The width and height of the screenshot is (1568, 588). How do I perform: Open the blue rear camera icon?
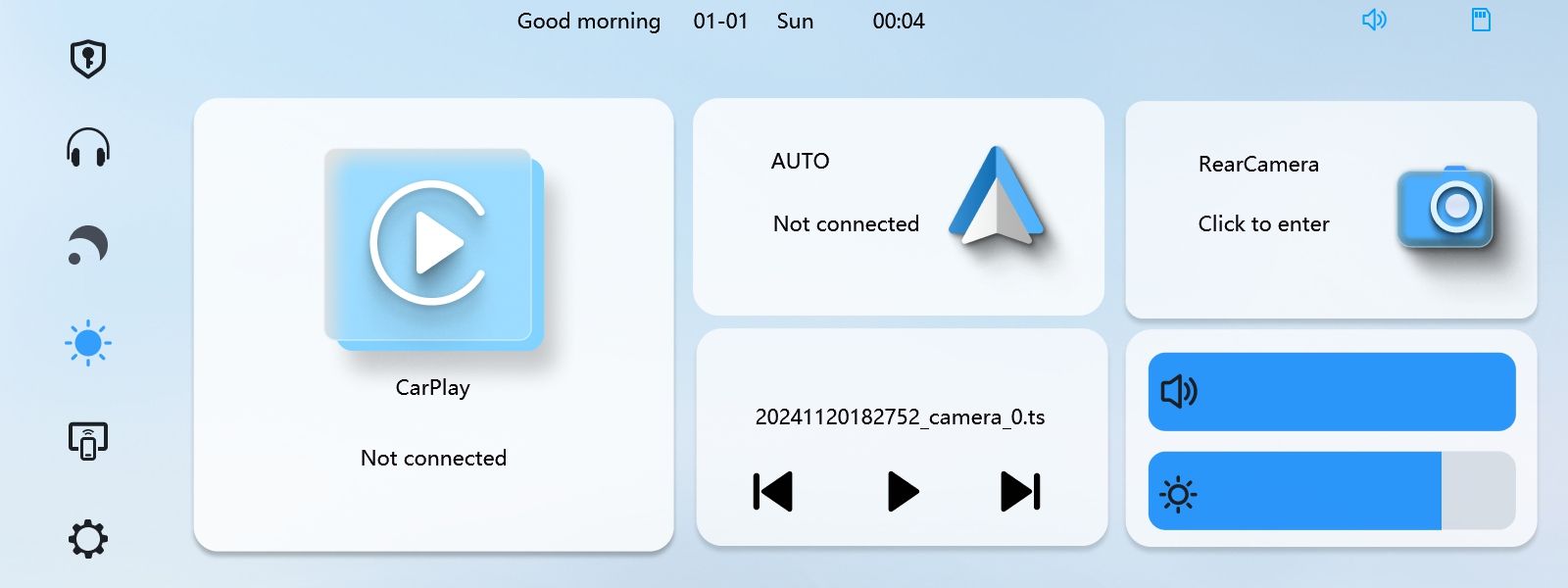point(1445,207)
